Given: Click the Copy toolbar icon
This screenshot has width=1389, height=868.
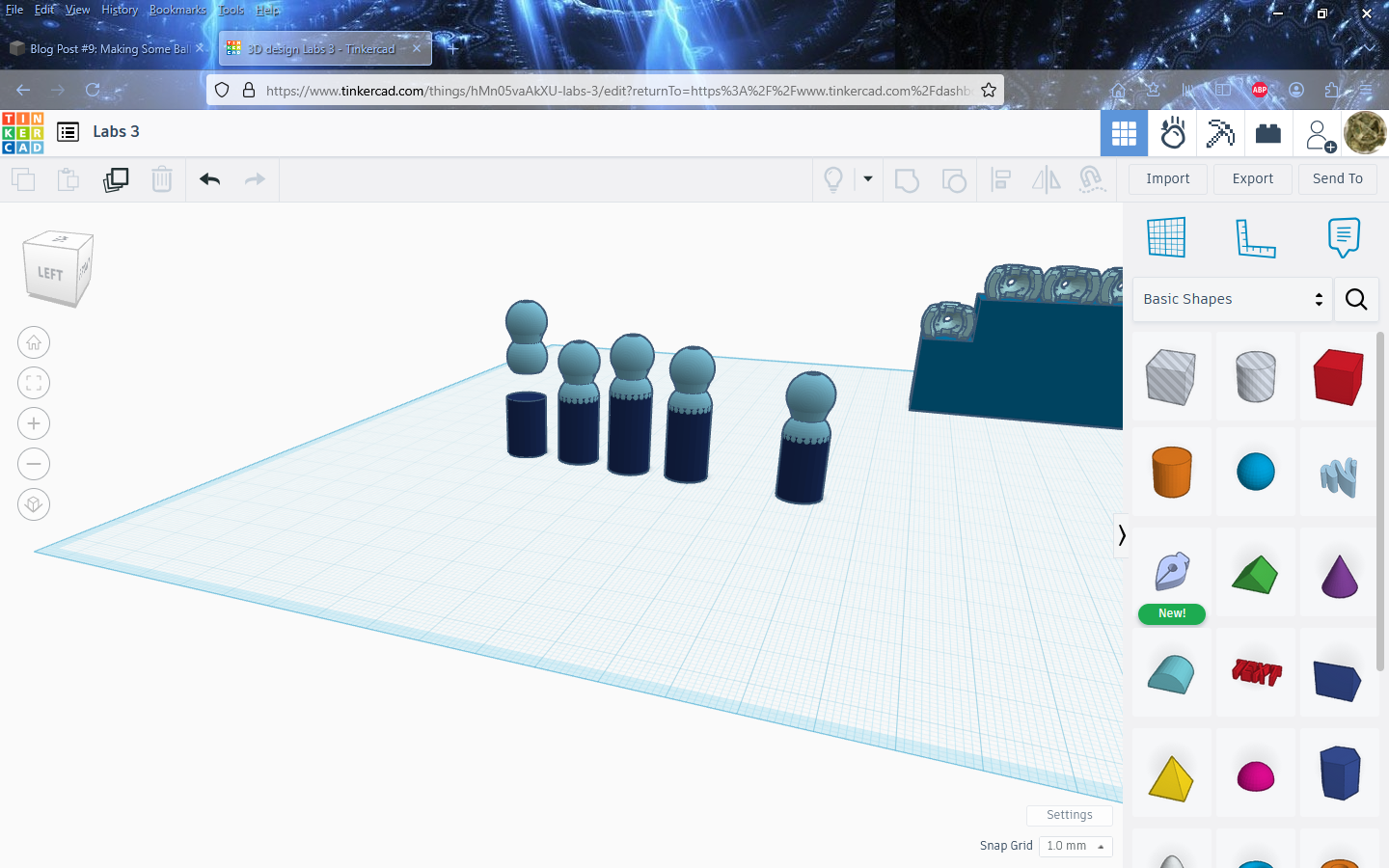Looking at the screenshot, I should pyautogui.click(x=23, y=179).
